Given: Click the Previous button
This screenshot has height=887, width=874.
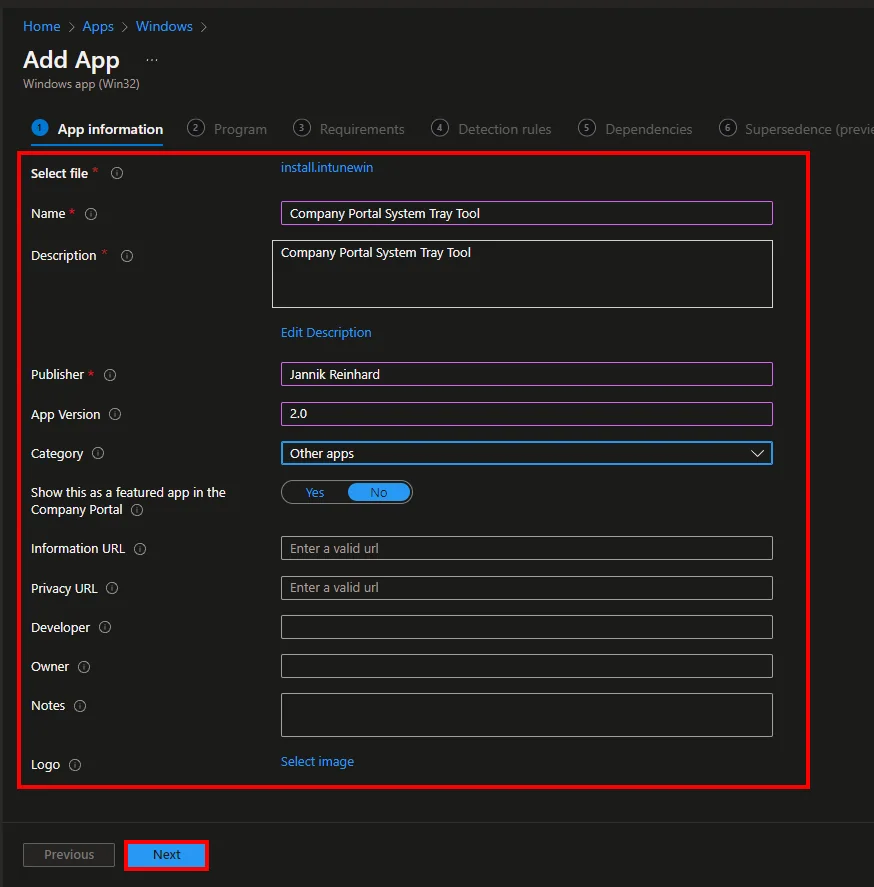Looking at the screenshot, I should click(x=69, y=855).
